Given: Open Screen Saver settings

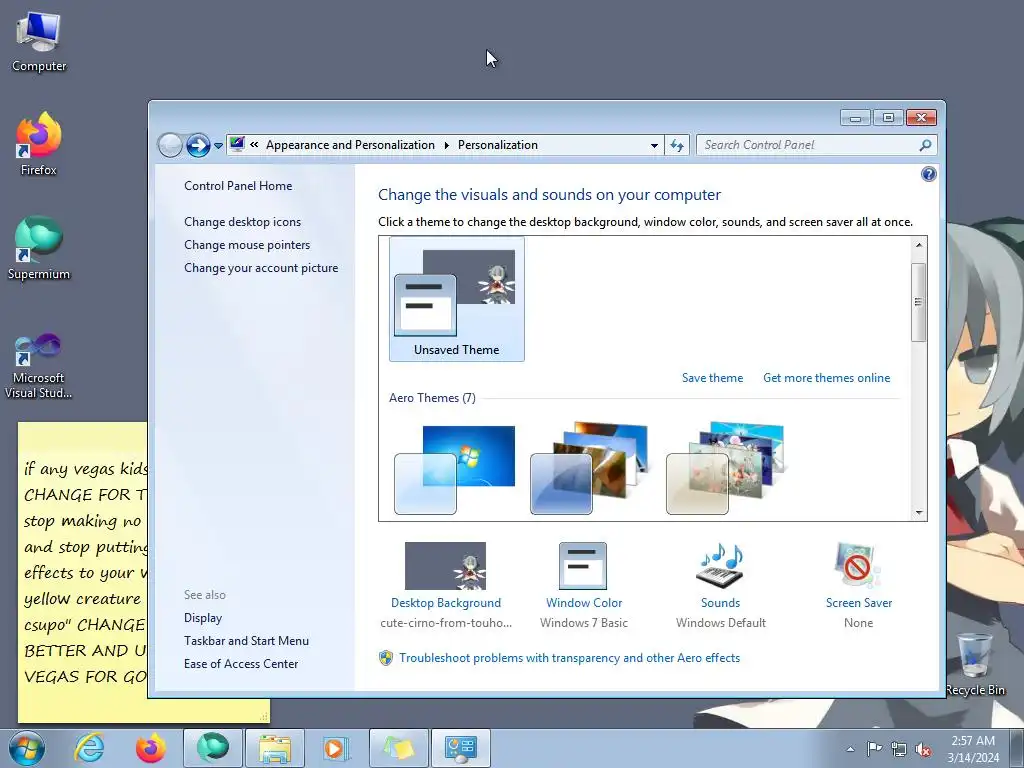Looking at the screenshot, I should point(858,585).
